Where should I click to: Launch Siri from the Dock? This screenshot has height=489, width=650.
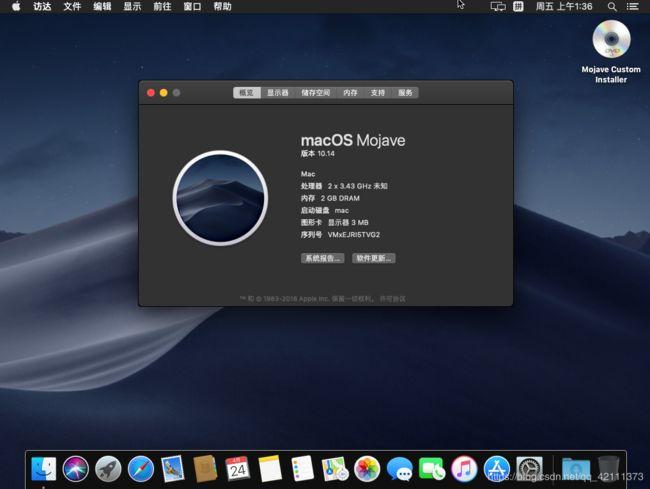pyautogui.click(x=75, y=469)
